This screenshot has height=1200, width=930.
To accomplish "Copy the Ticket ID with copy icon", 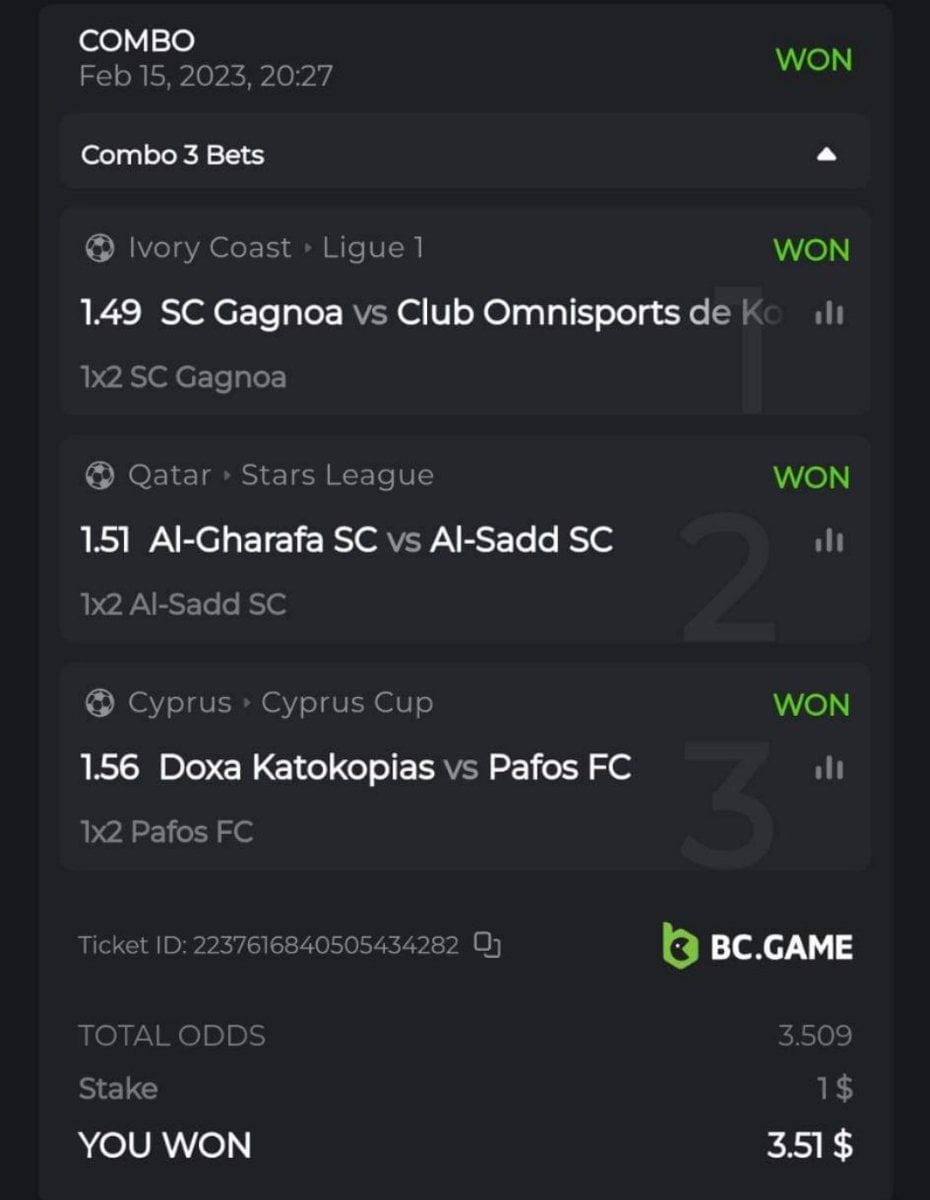I will pos(487,944).
